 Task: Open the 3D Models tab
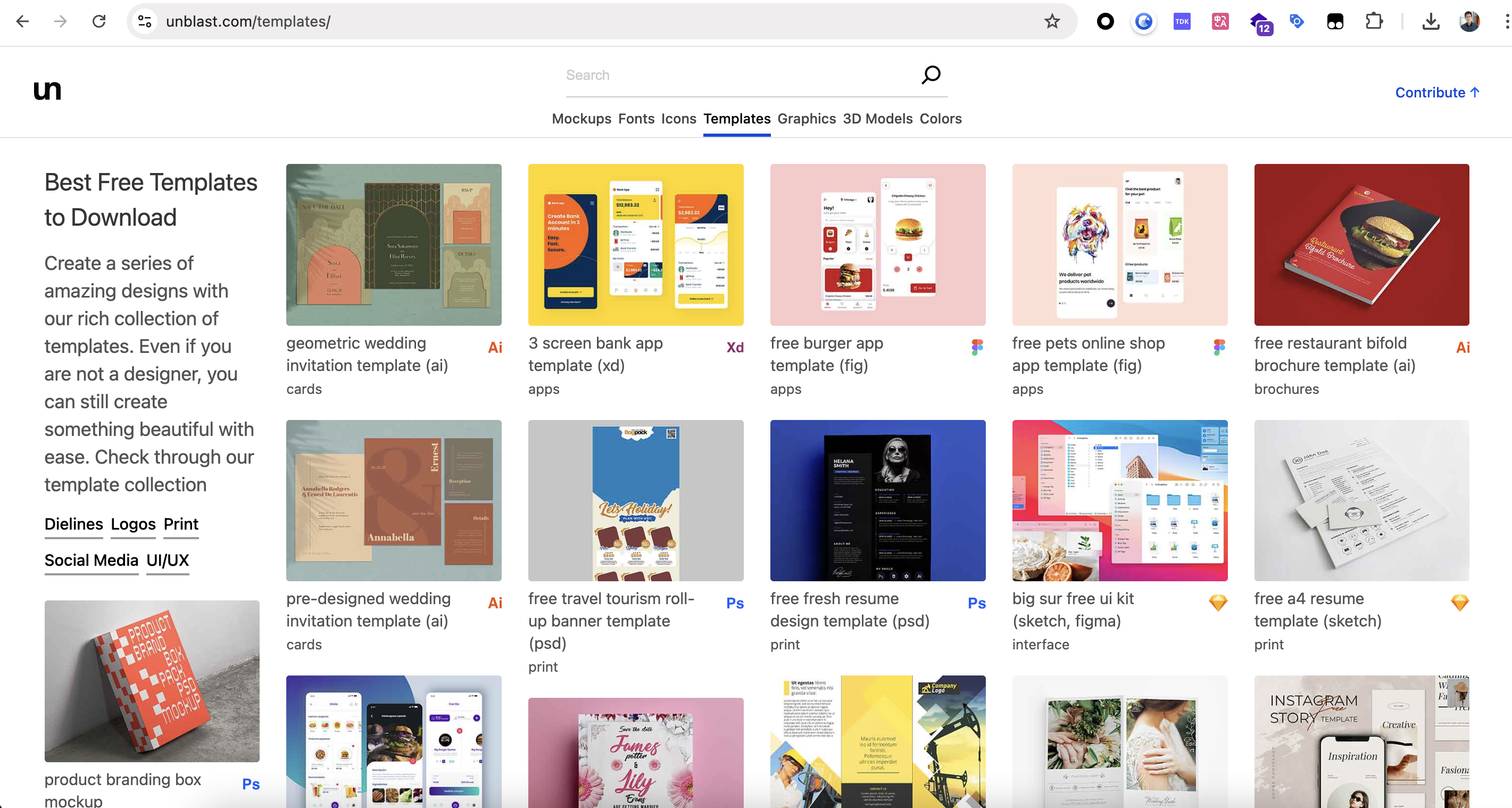(x=877, y=119)
